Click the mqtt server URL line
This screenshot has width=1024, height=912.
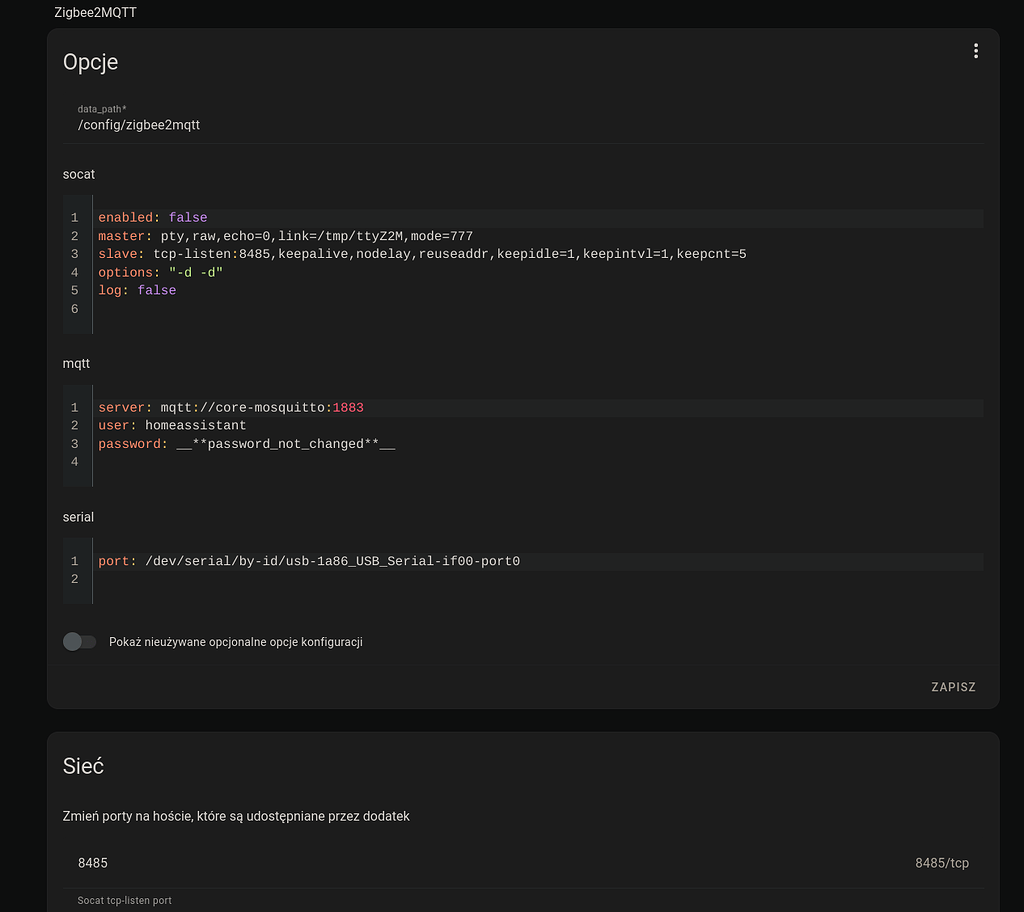(231, 408)
